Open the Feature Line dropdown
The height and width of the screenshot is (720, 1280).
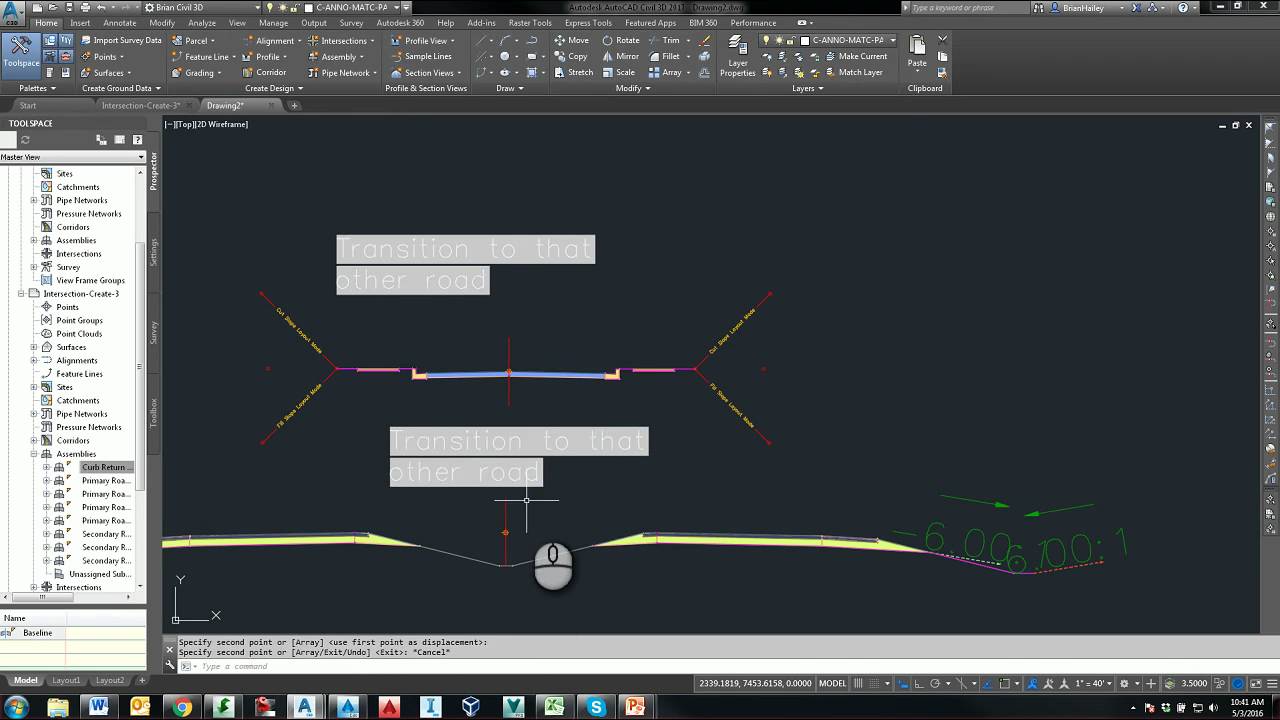pyautogui.click(x=205, y=57)
